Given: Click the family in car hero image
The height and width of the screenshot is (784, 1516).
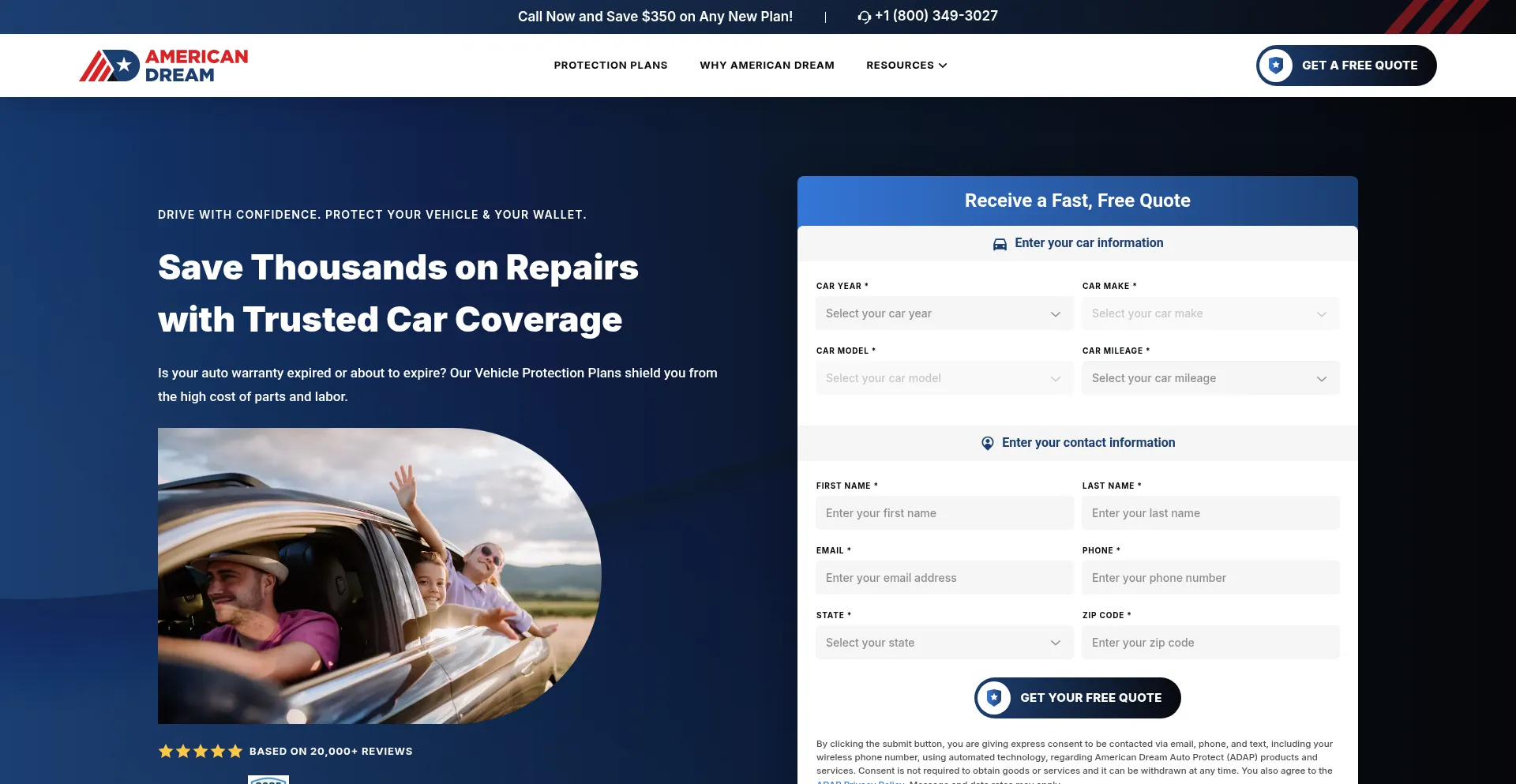Looking at the screenshot, I should pyautogui.click(x=379, y=576).
